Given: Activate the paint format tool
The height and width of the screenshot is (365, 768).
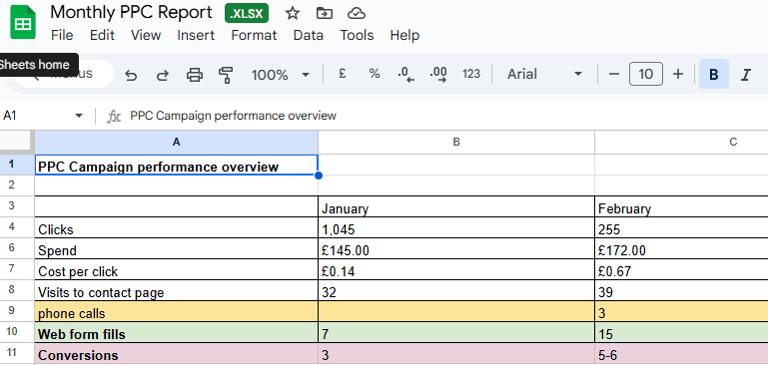Looking at the screenshot, I should [226, 75].
